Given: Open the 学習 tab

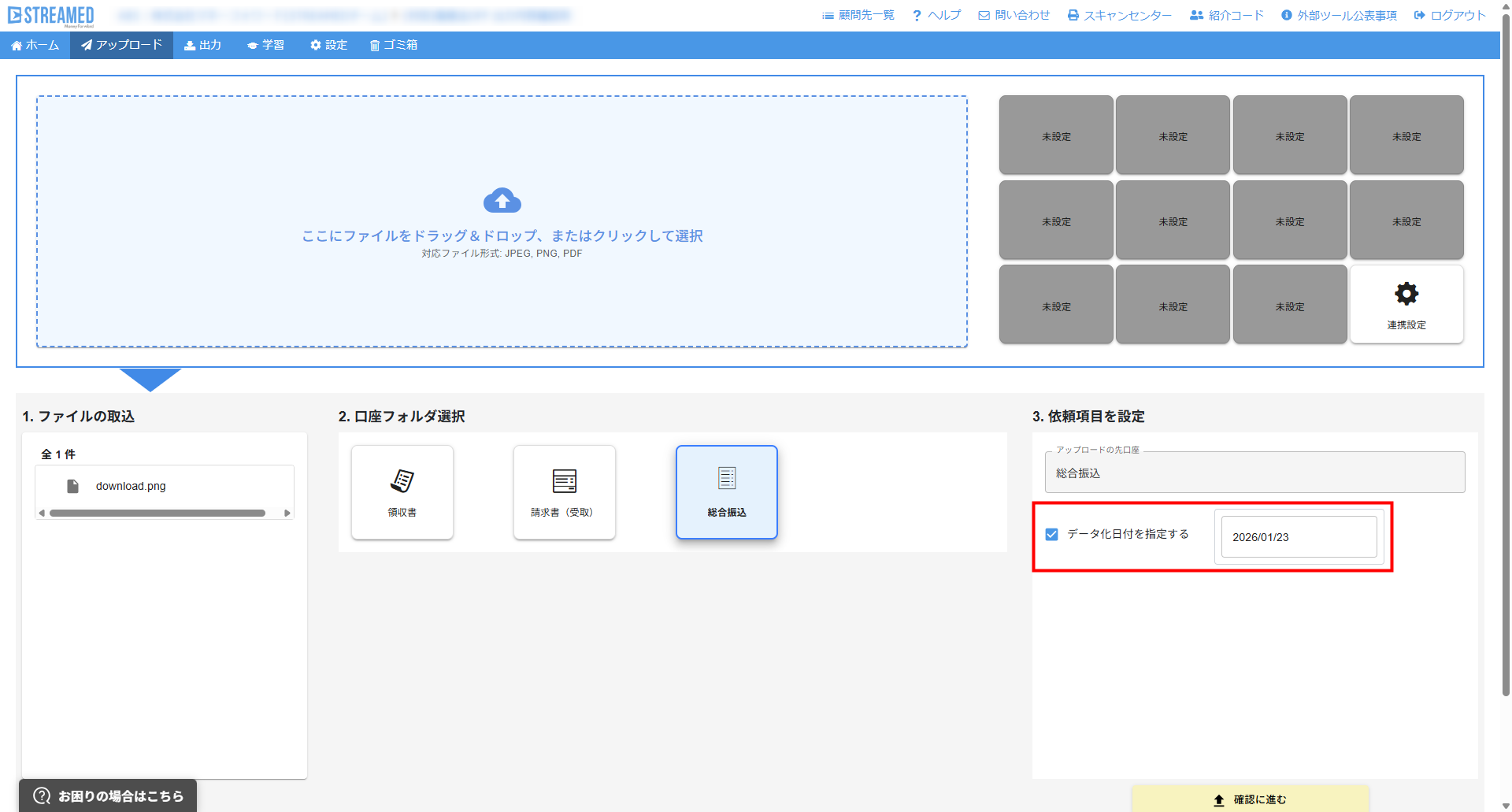Looking at the screenshot, I should click(265, 45).
